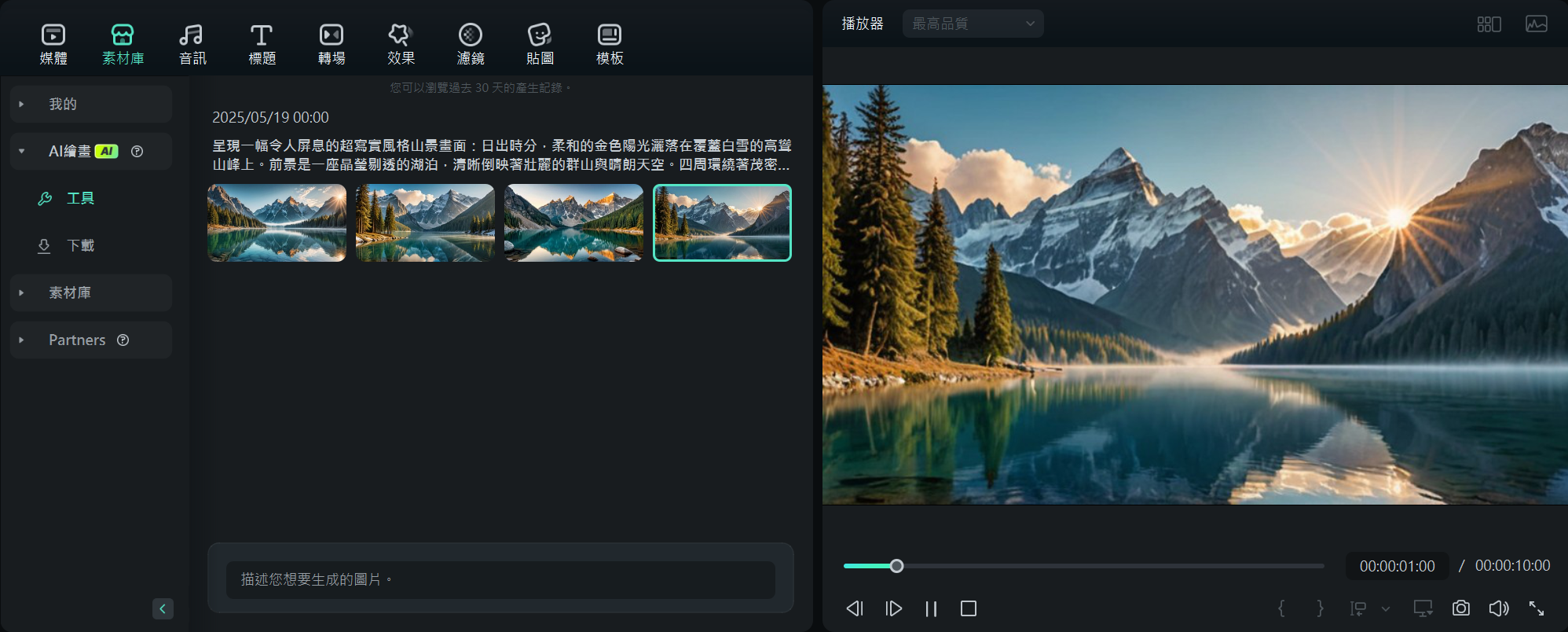The image size is (1568, 632).
Task: Stop the preview playback
Action: 969,608
